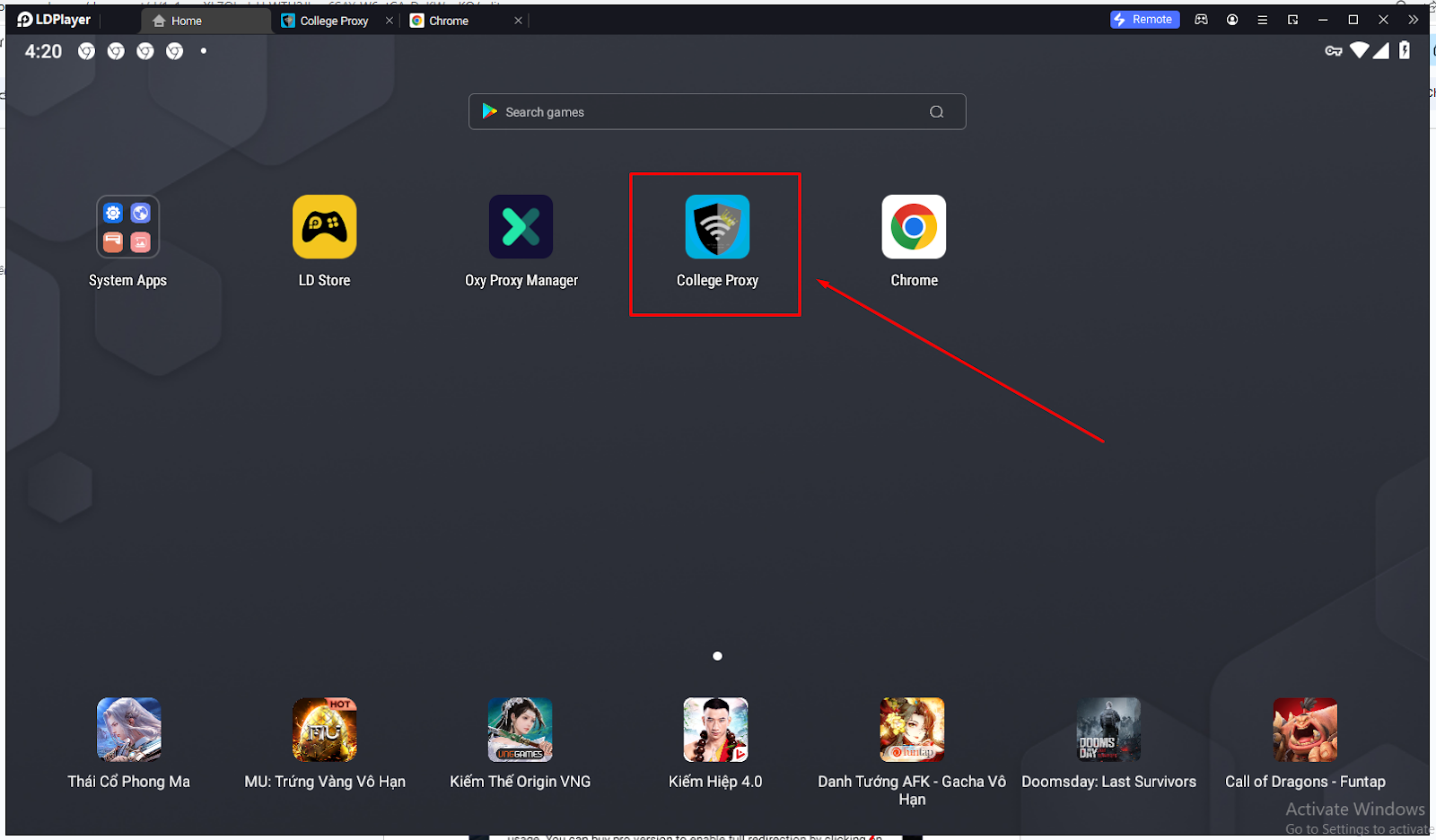Launch the Kiếm Hiệp 4.0 game
1436x840 pixels.
coord(715,730)
